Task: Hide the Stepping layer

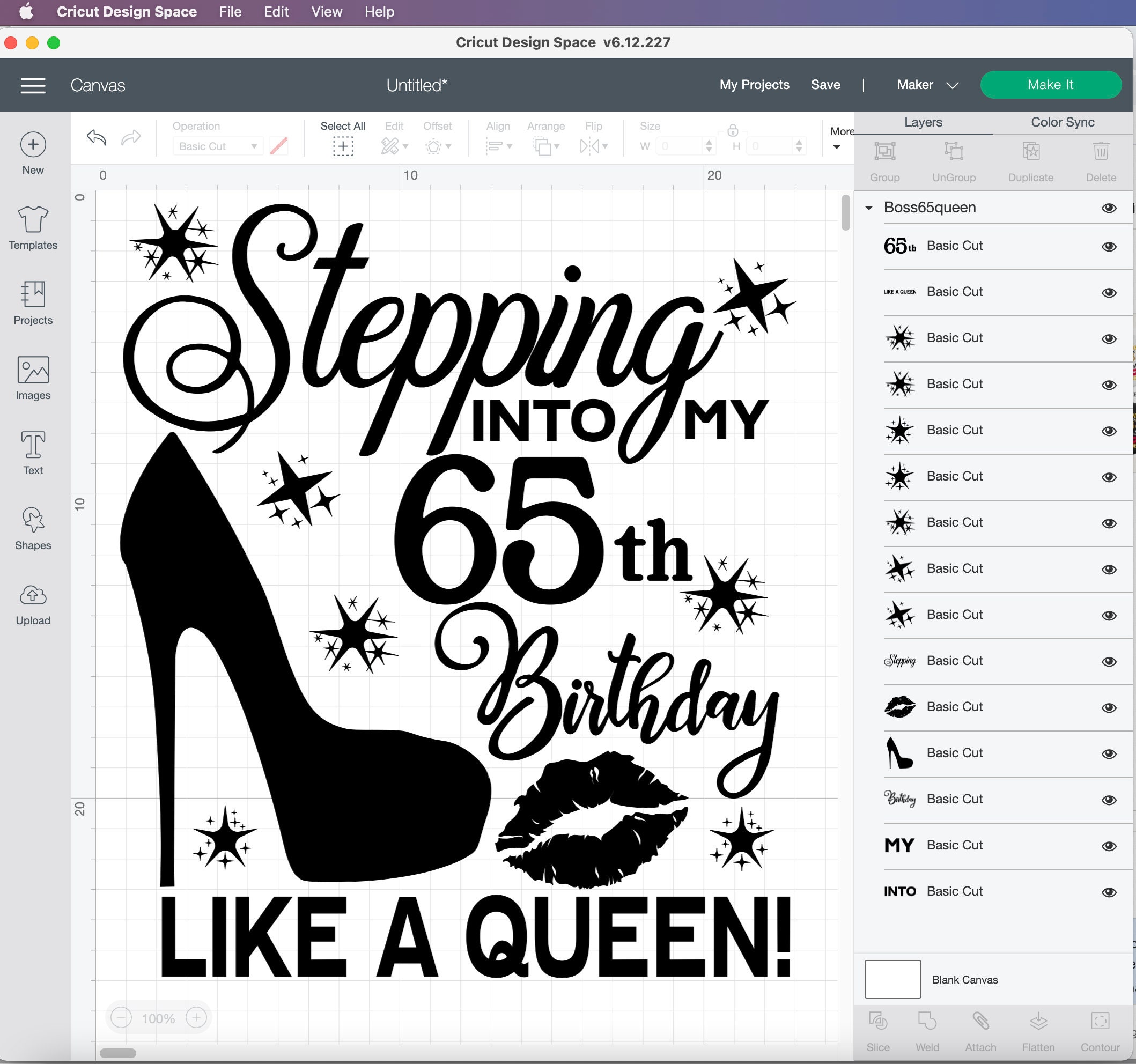Action: 1109,662
